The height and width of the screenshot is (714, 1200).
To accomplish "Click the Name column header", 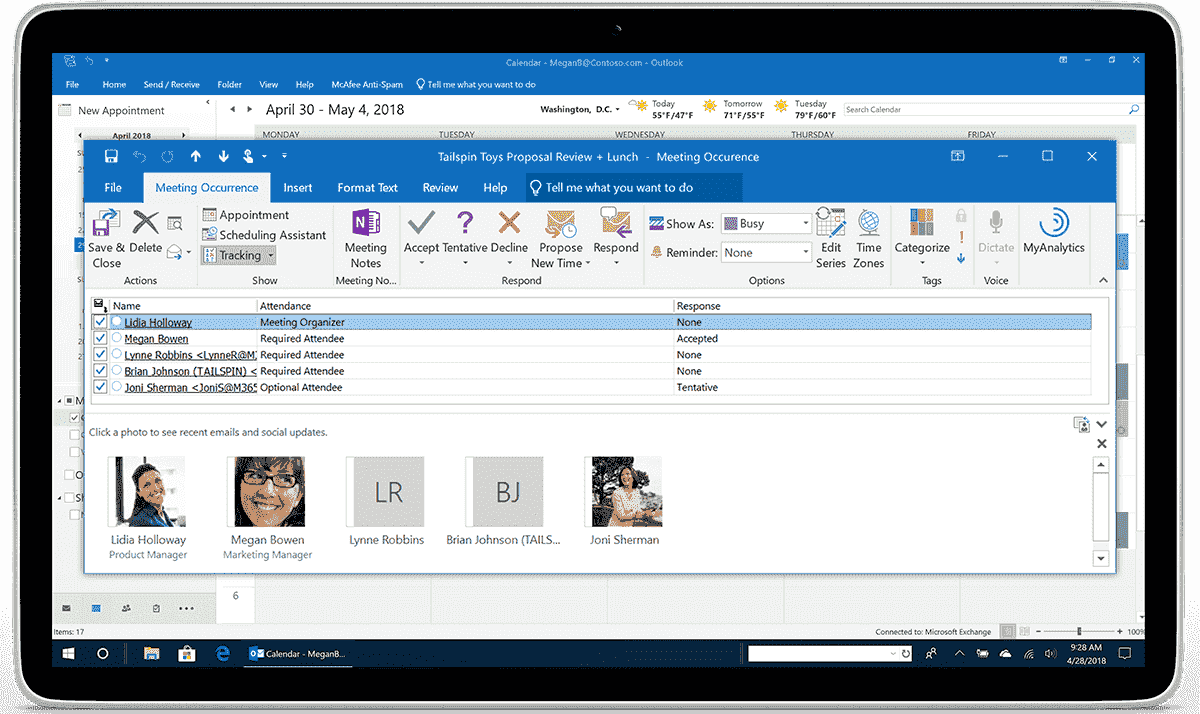I will [183, 306].
